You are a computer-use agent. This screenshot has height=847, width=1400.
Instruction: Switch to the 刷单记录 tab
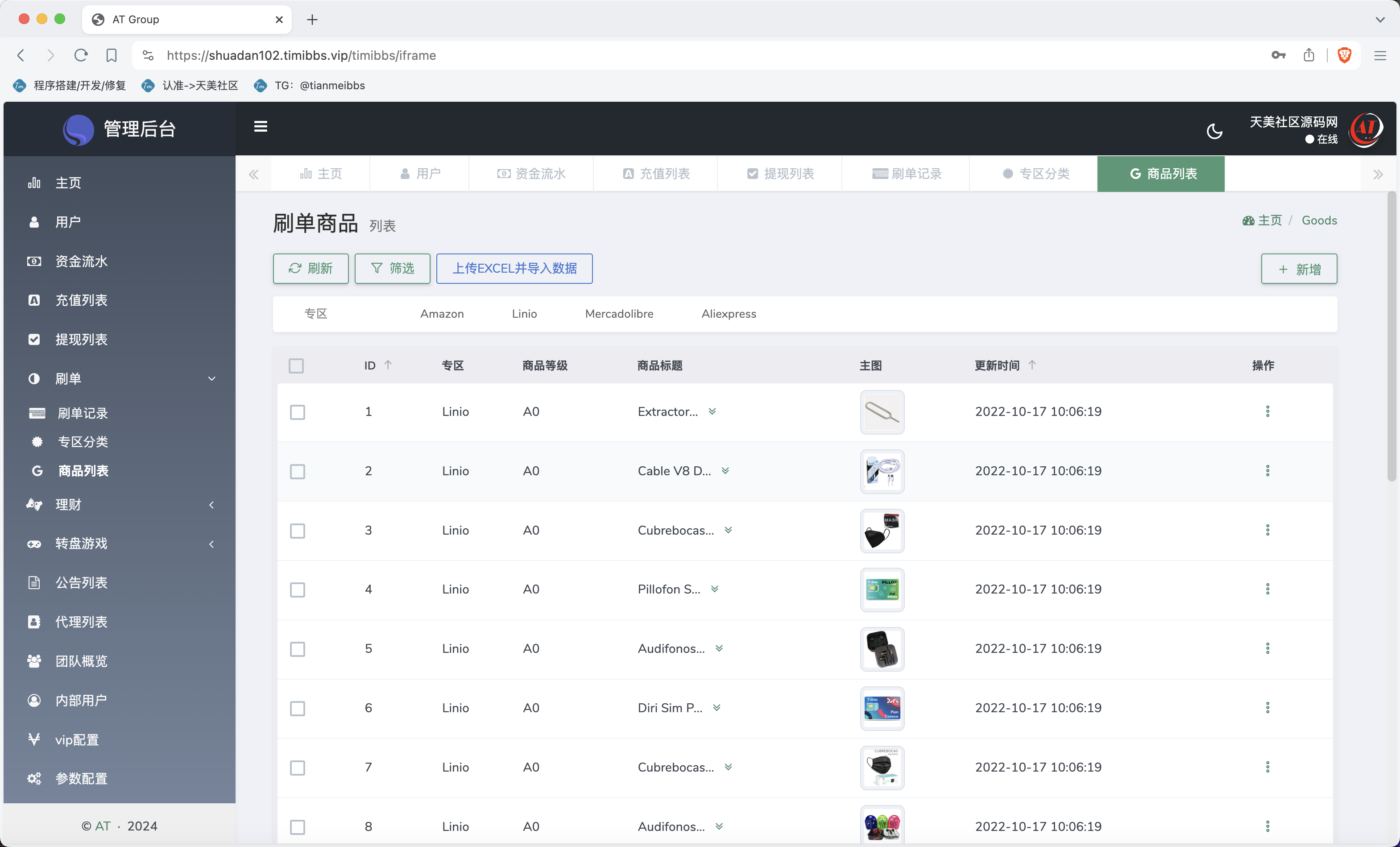(x=906, y=174)
